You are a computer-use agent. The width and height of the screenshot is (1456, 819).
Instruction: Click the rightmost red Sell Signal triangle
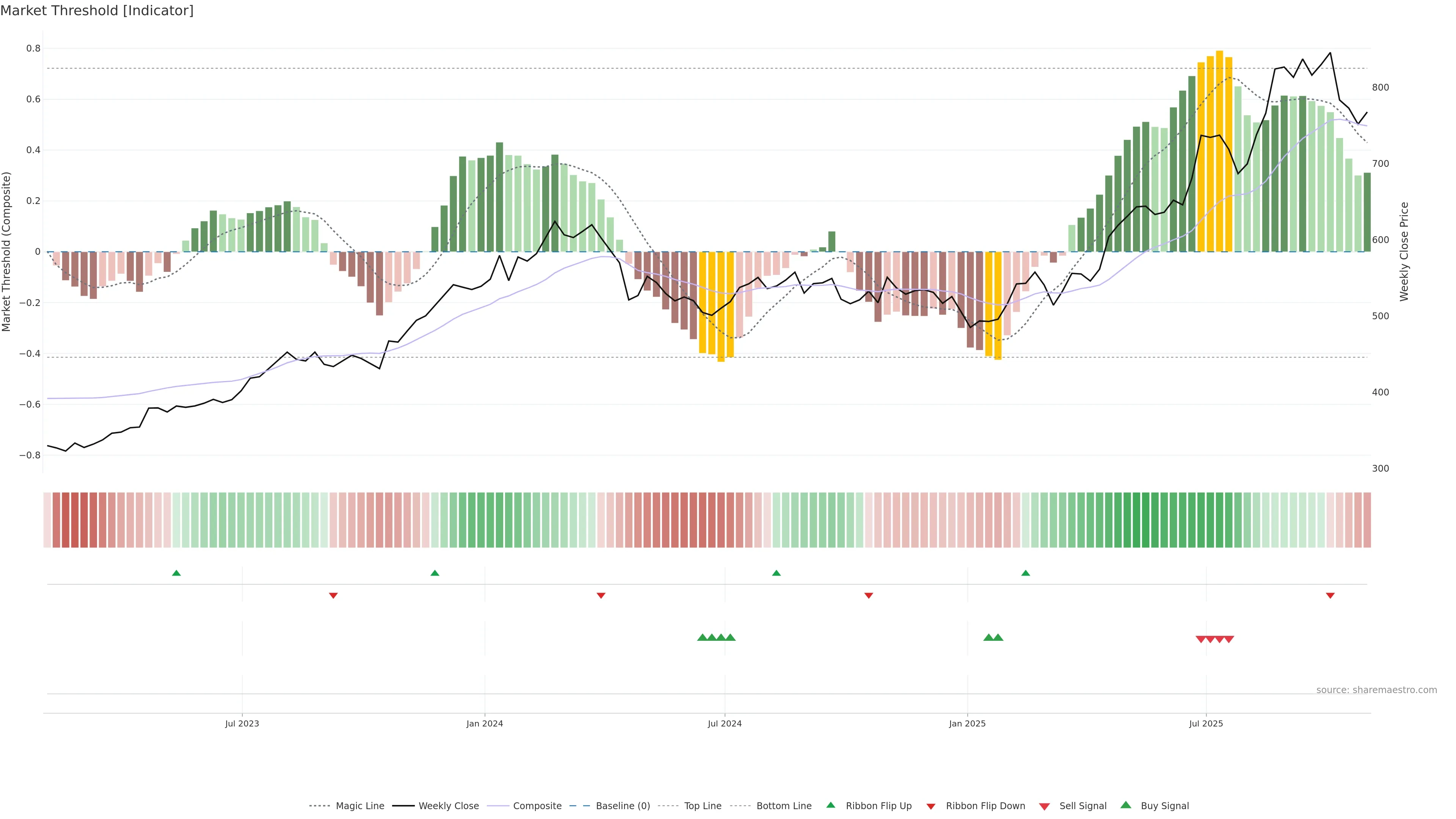(x=1229, y=639)
